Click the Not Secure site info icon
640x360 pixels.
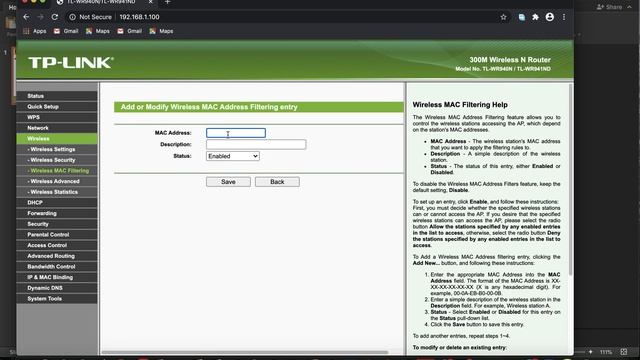(72, 17)
